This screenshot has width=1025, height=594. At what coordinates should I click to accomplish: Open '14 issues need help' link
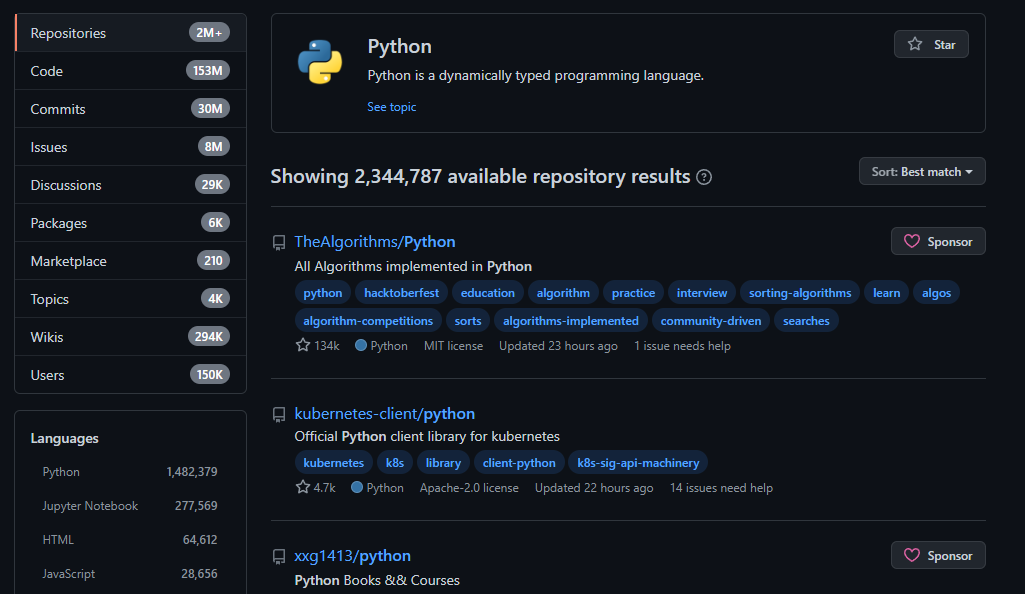click(721, 487)
